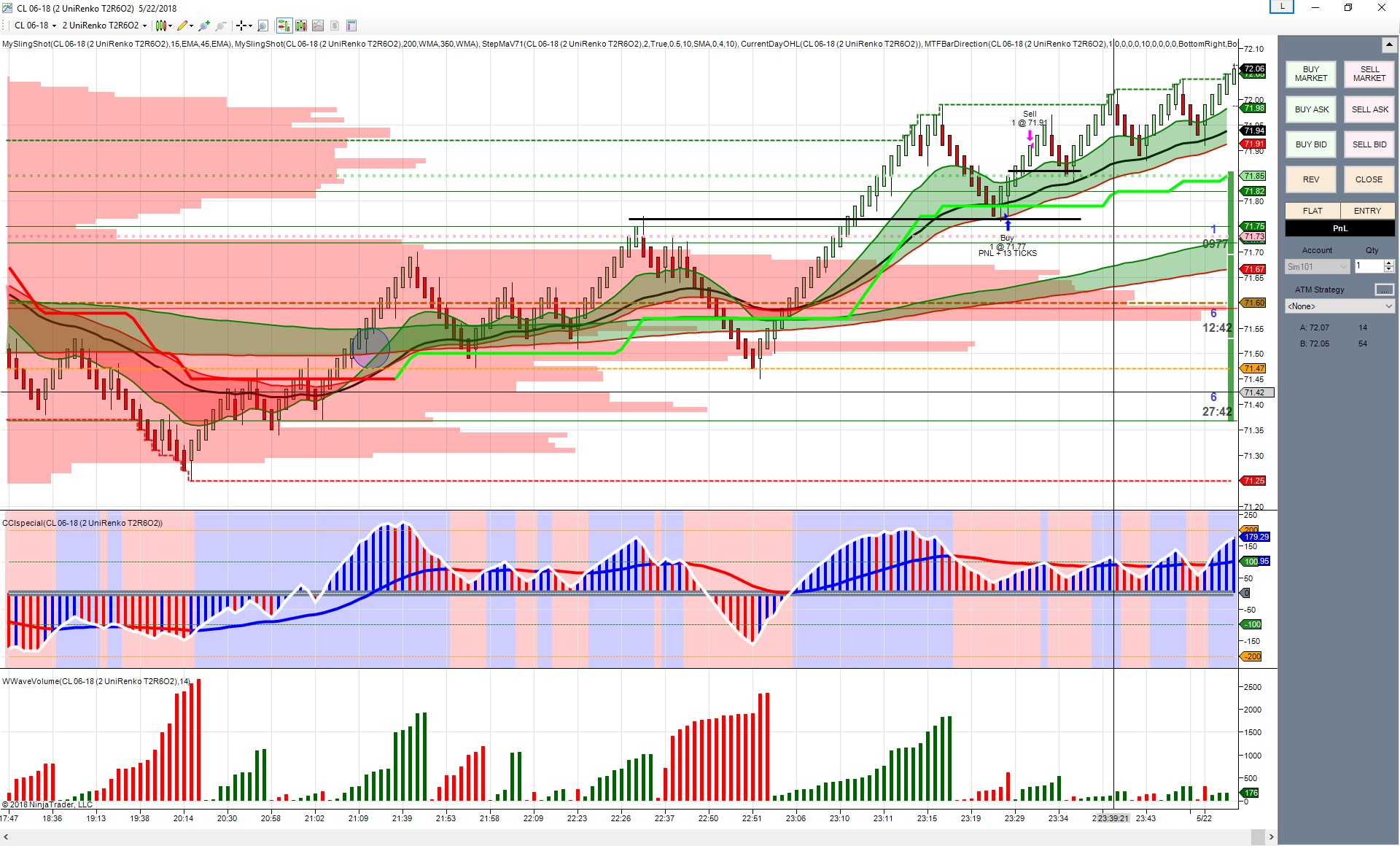Select the drawing tools pencil icon
This screenshot has height=846, width=1400.
[182, 26]
